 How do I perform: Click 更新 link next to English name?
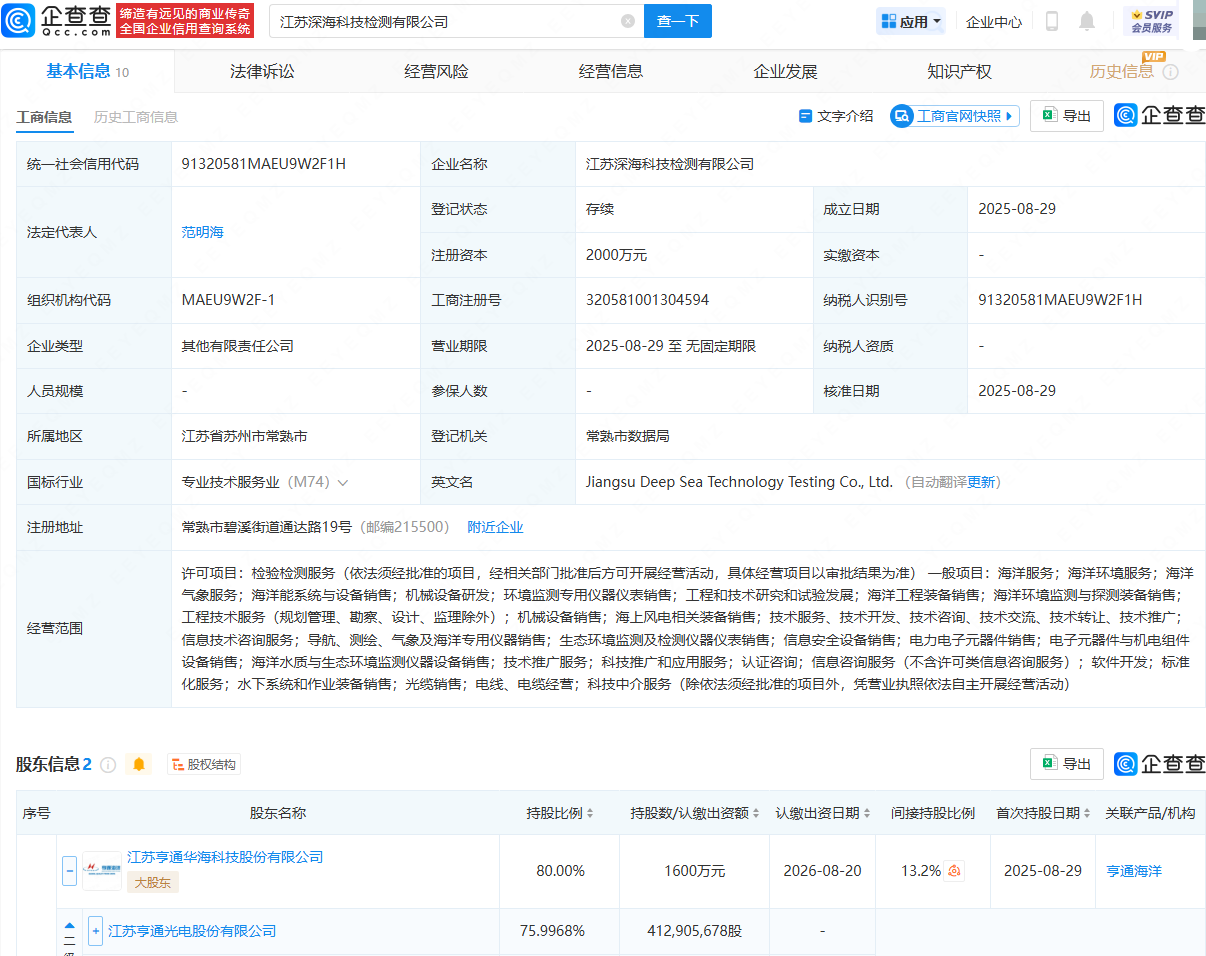click(x=982, y=482)
